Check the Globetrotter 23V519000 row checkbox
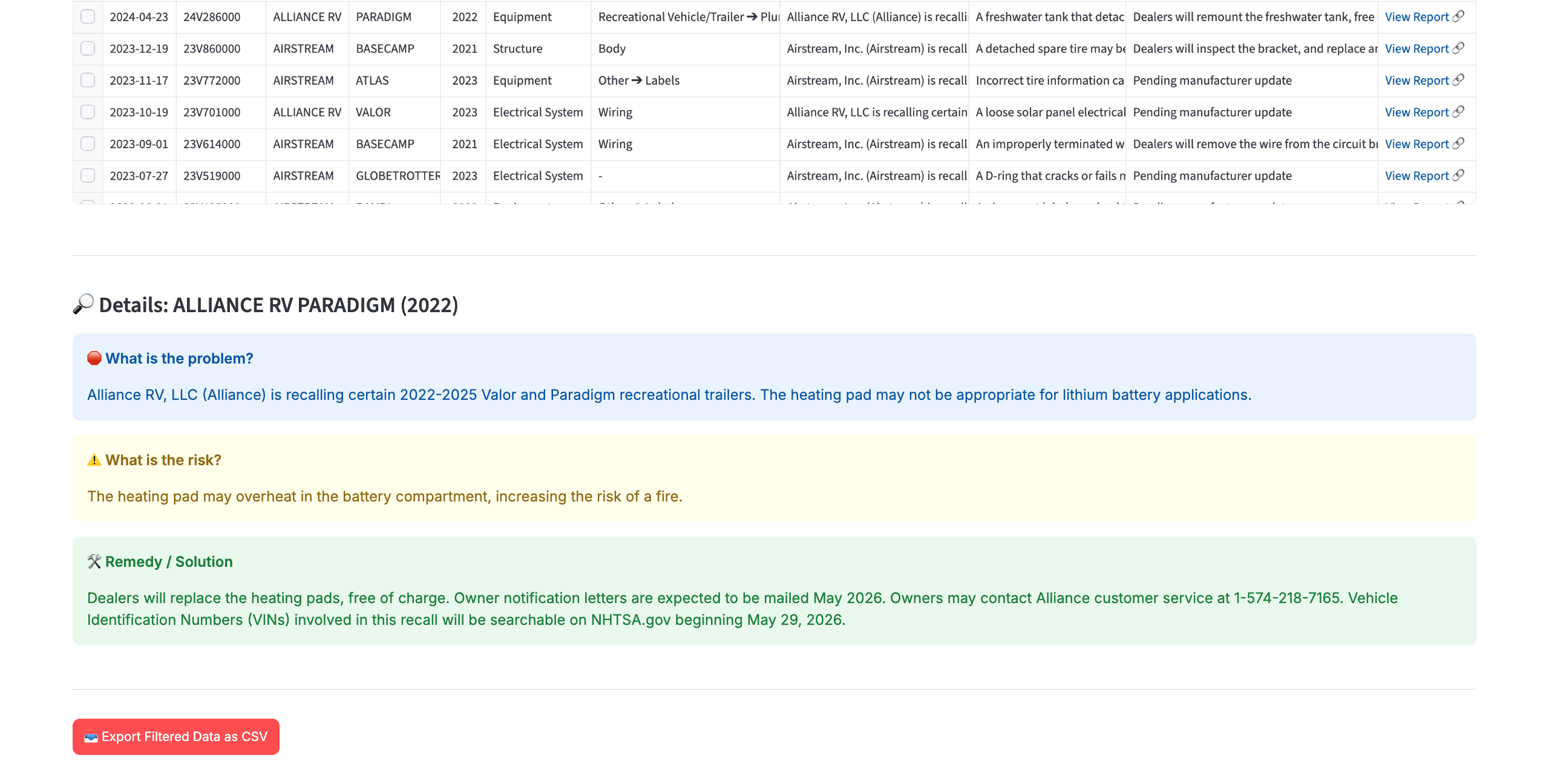Image resolution: width=1549 pixels, height=784 pixels. tap(88, 175)
